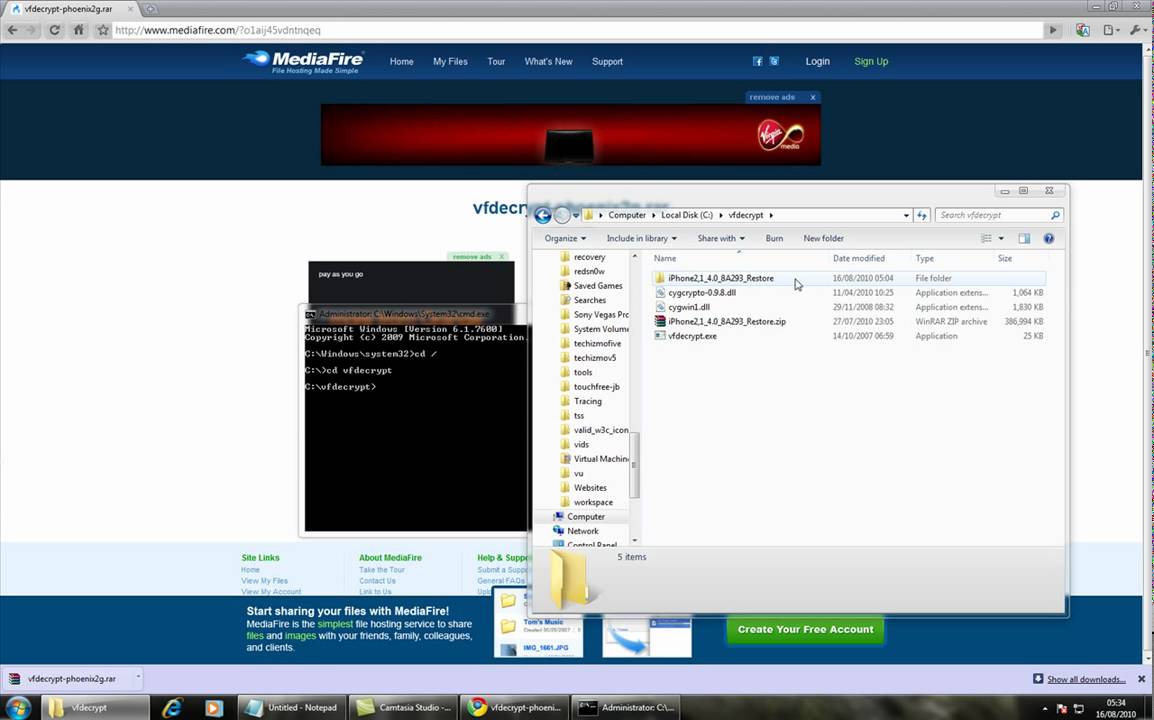Image resolution: width=1154 pixels, height=720 pixels.
Task: Click the browser back arrow
Action: click(x=13, y=30)
